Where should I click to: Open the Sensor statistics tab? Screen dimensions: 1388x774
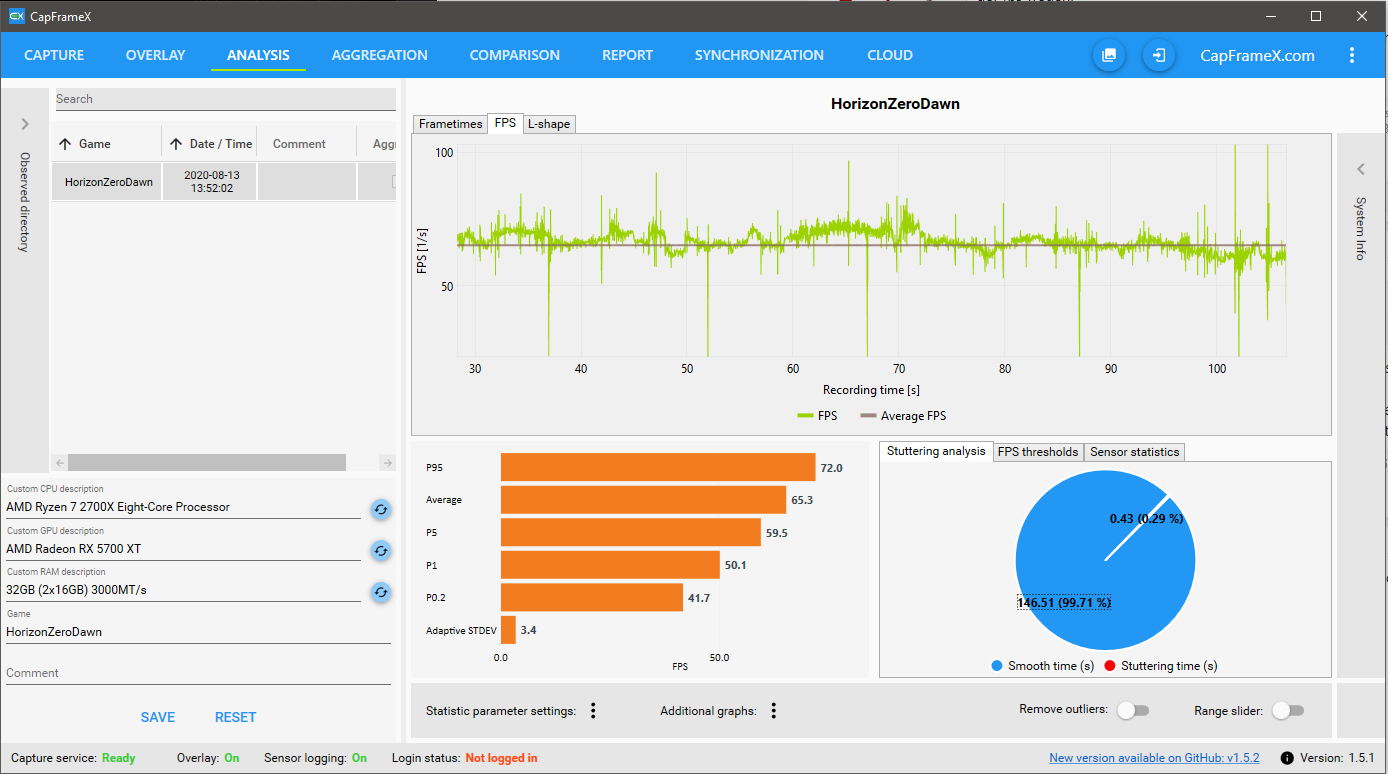[1135, 452]
